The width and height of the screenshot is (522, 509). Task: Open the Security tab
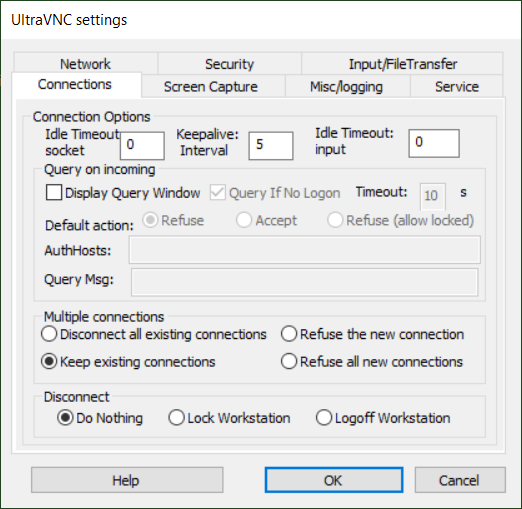[x=229, y=64]
